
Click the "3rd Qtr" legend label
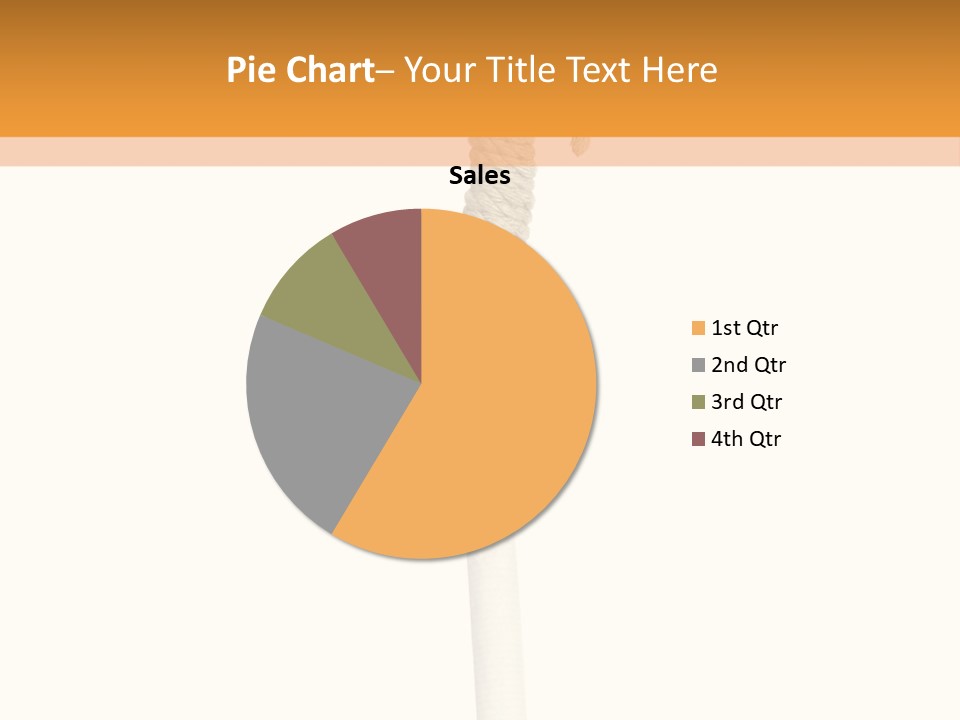[747, 402]
